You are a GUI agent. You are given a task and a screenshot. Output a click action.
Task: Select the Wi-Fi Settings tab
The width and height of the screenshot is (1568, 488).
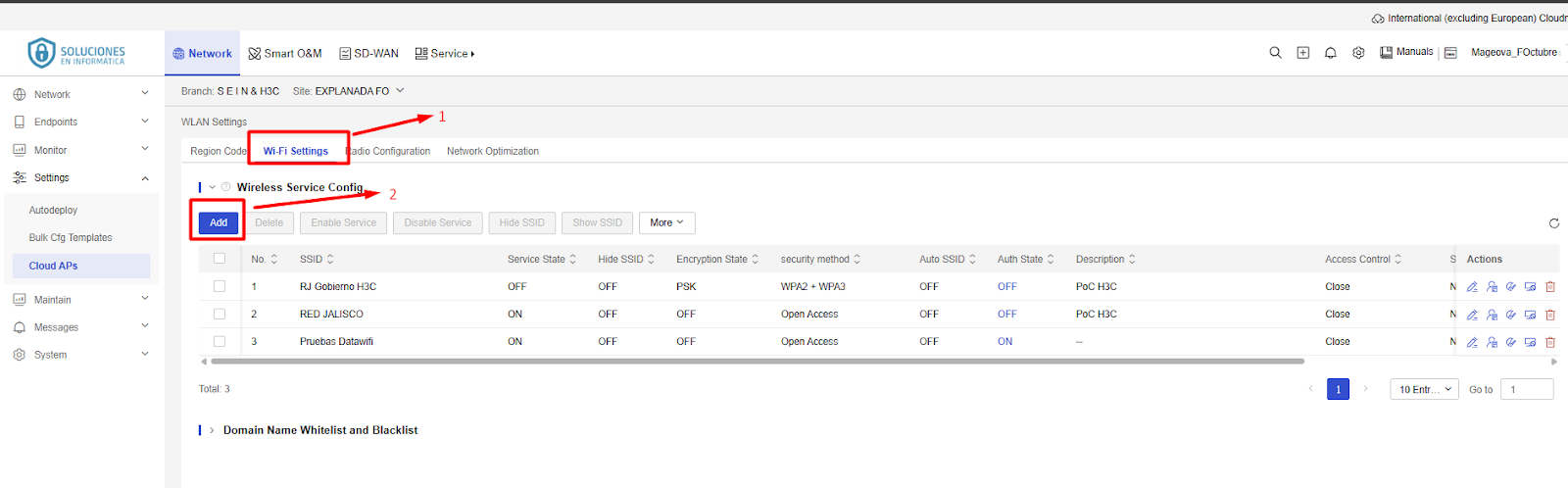point(296,151)
